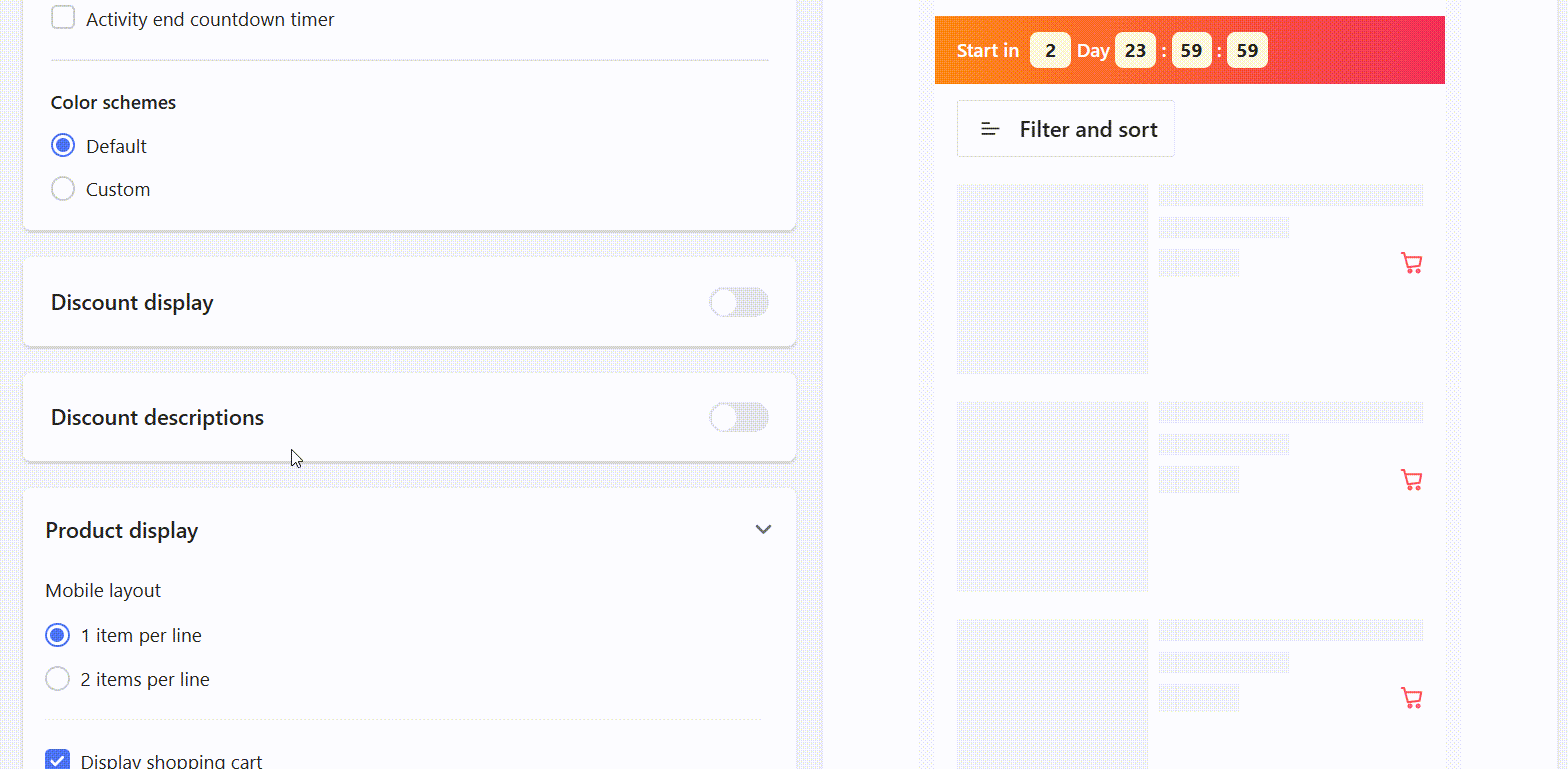The height and width of the screenshot is (769, 1568).
Task: Click the Product display heading
Action: [122, 530]
